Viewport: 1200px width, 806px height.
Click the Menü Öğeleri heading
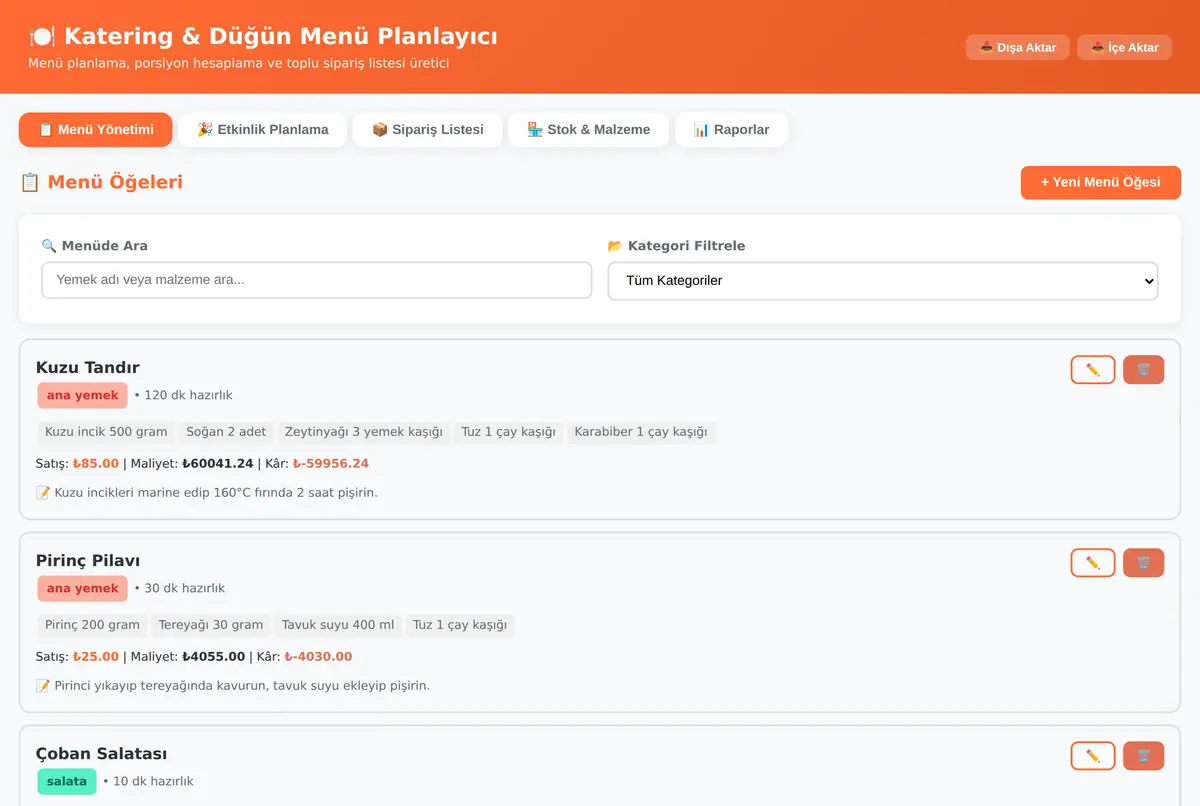[x=101, y=183]
